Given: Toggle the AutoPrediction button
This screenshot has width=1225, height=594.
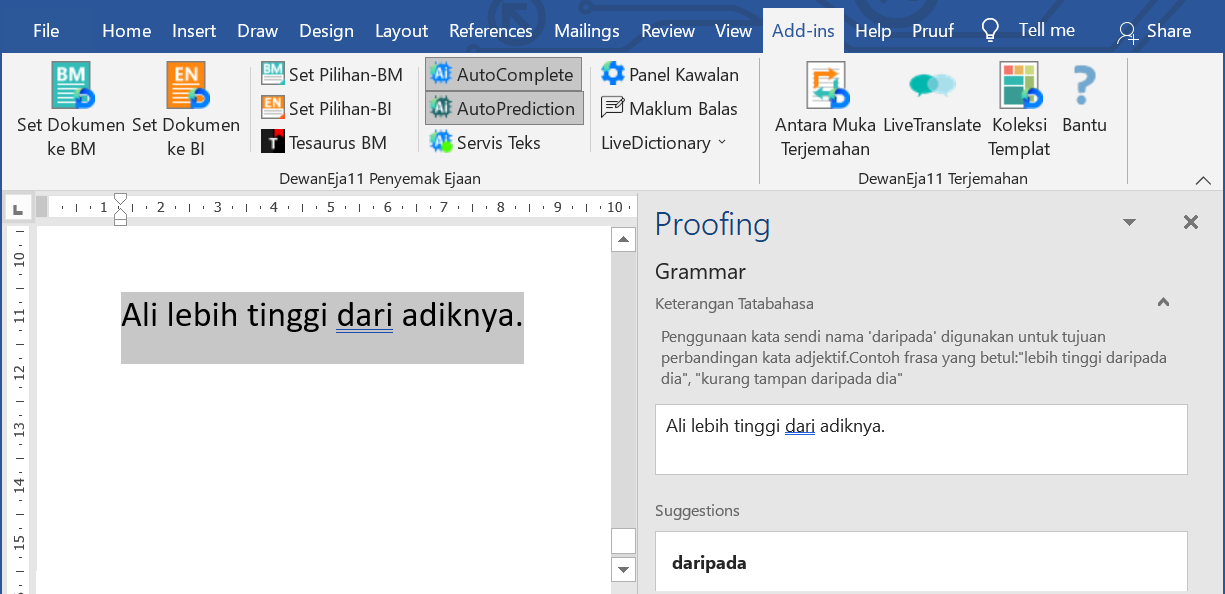Looking at the screenshot, I should tap(503, 108).
